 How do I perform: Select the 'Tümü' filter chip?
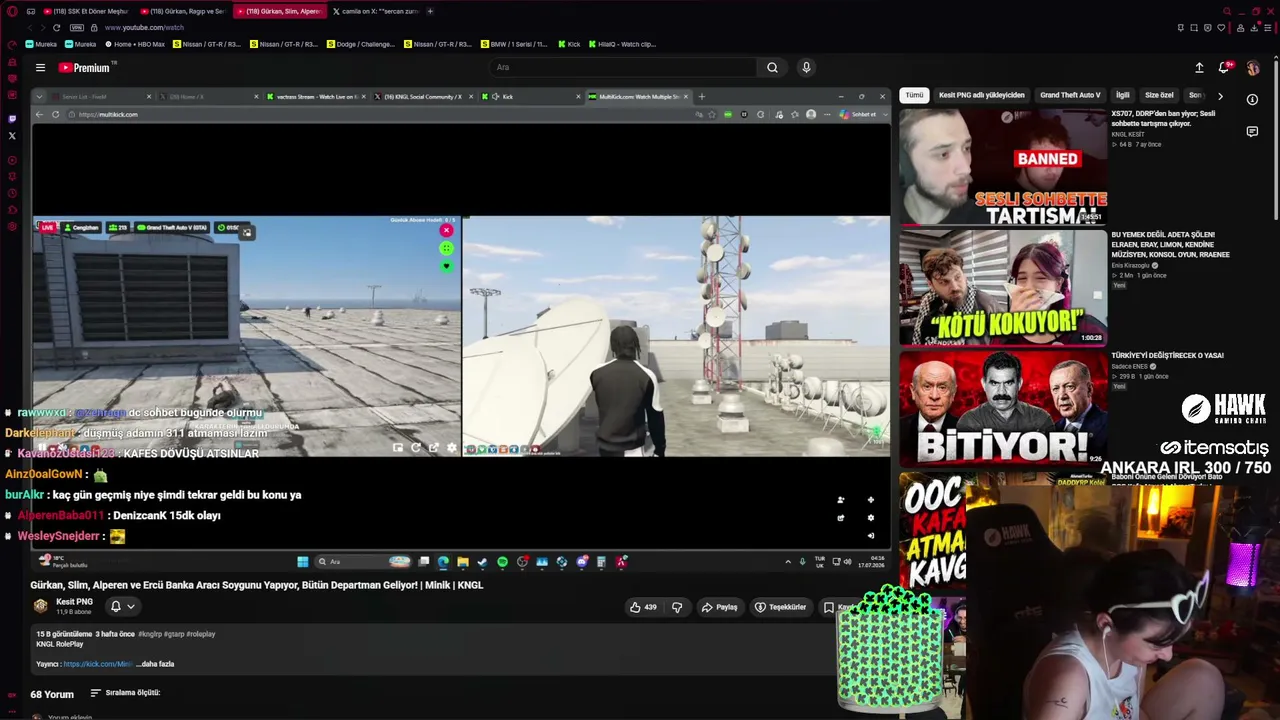[914, 96]
